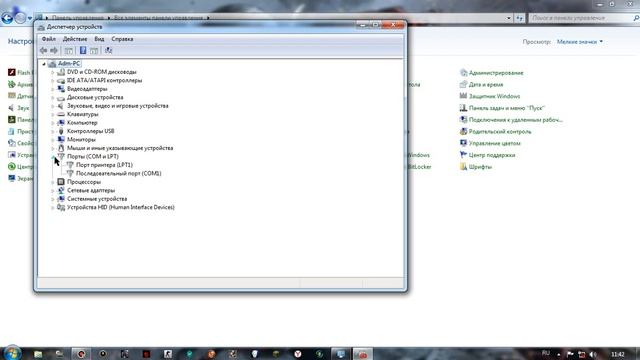Scan for hardware changes toolbar icon
Screen dimensions: 640x360
point(108,51)
